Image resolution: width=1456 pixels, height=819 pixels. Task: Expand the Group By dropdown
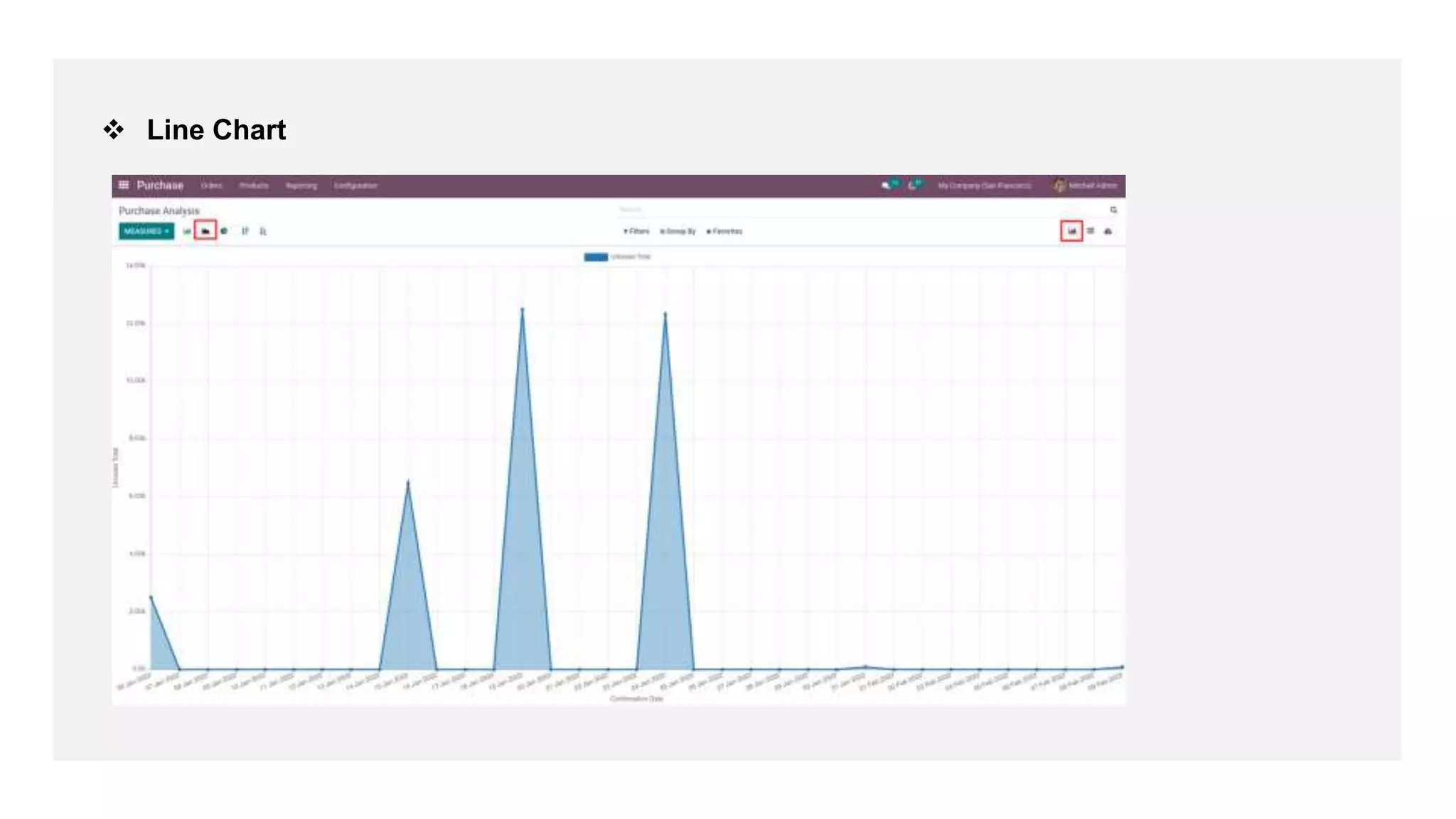(678, 231)
